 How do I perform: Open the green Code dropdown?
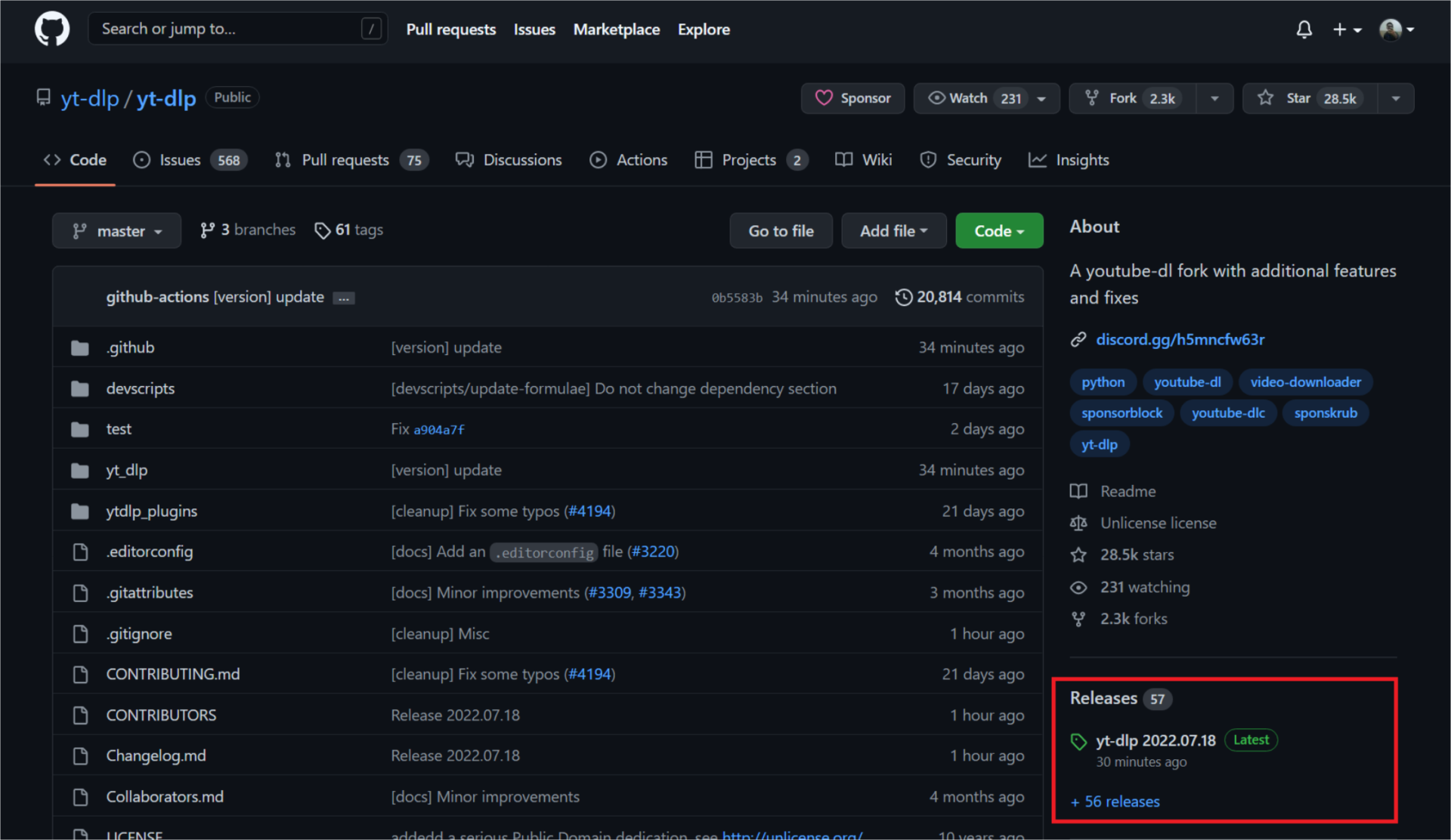pos(999,230)
